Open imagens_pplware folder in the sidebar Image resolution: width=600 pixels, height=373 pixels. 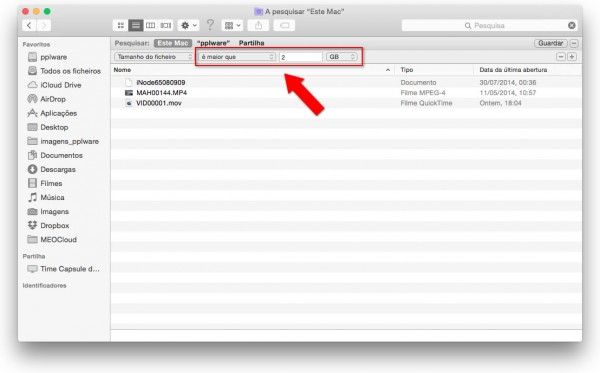point(69,142)
